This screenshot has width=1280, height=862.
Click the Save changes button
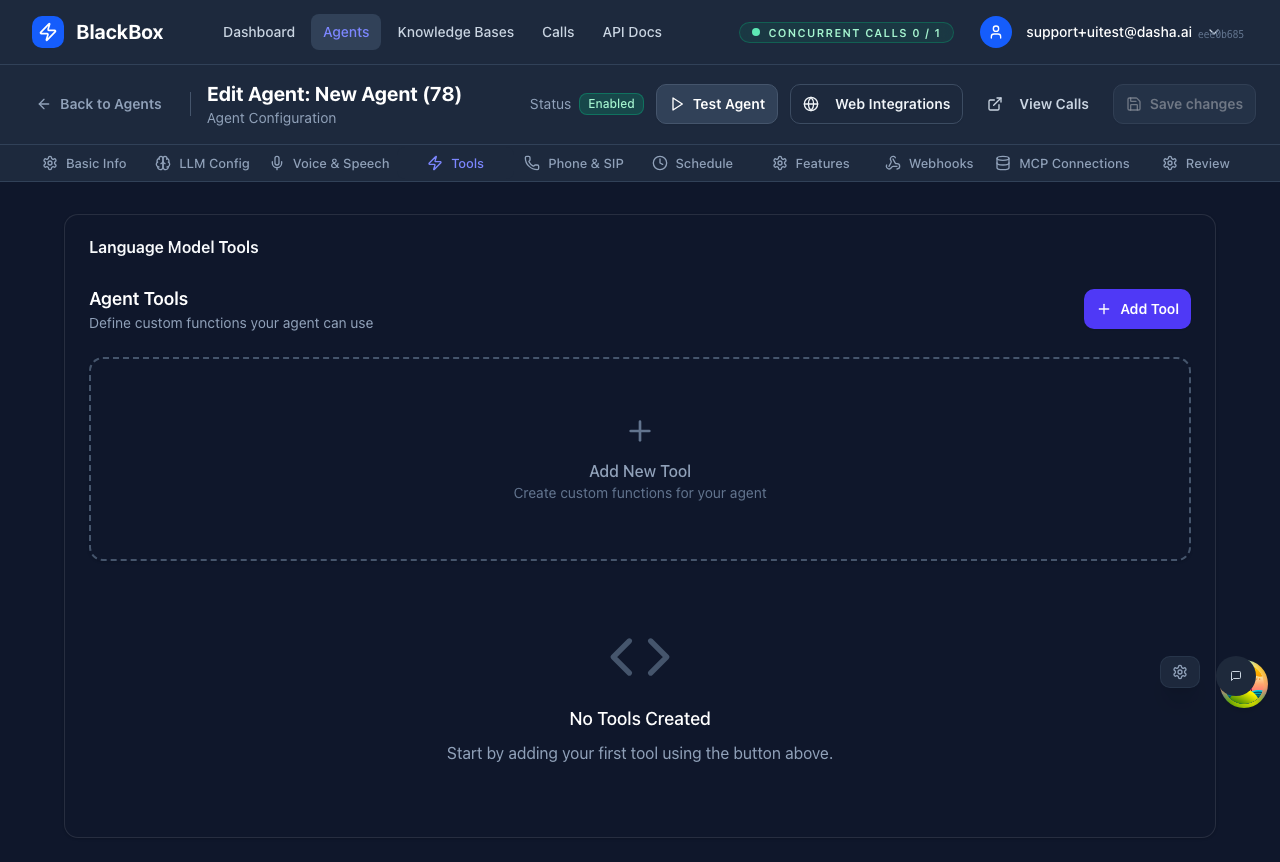[x=1184, y=104]
